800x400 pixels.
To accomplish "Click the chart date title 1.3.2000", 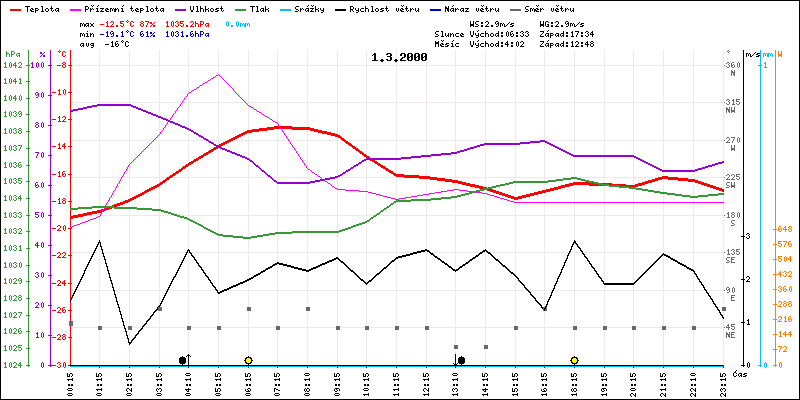I will click(x=399, y=57).
